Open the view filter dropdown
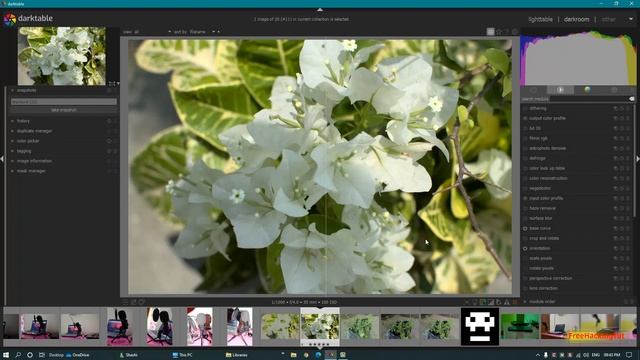This screenshot has height=360, width=640. coord(147,32)
